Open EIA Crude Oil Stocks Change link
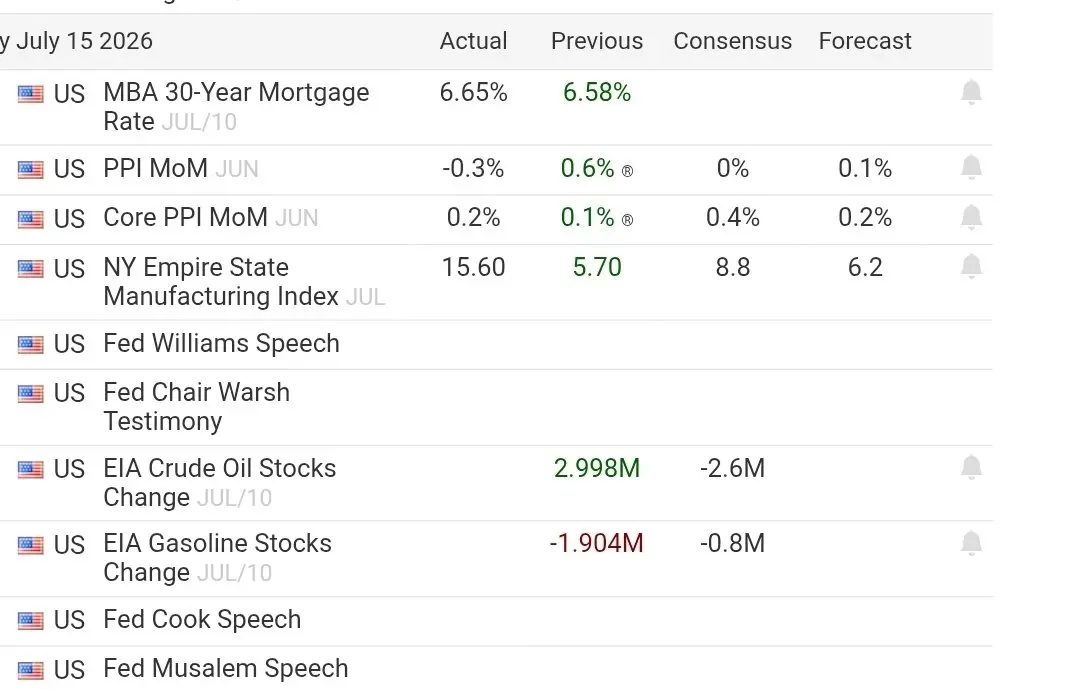1080x693 pixels. pos(220,483)
